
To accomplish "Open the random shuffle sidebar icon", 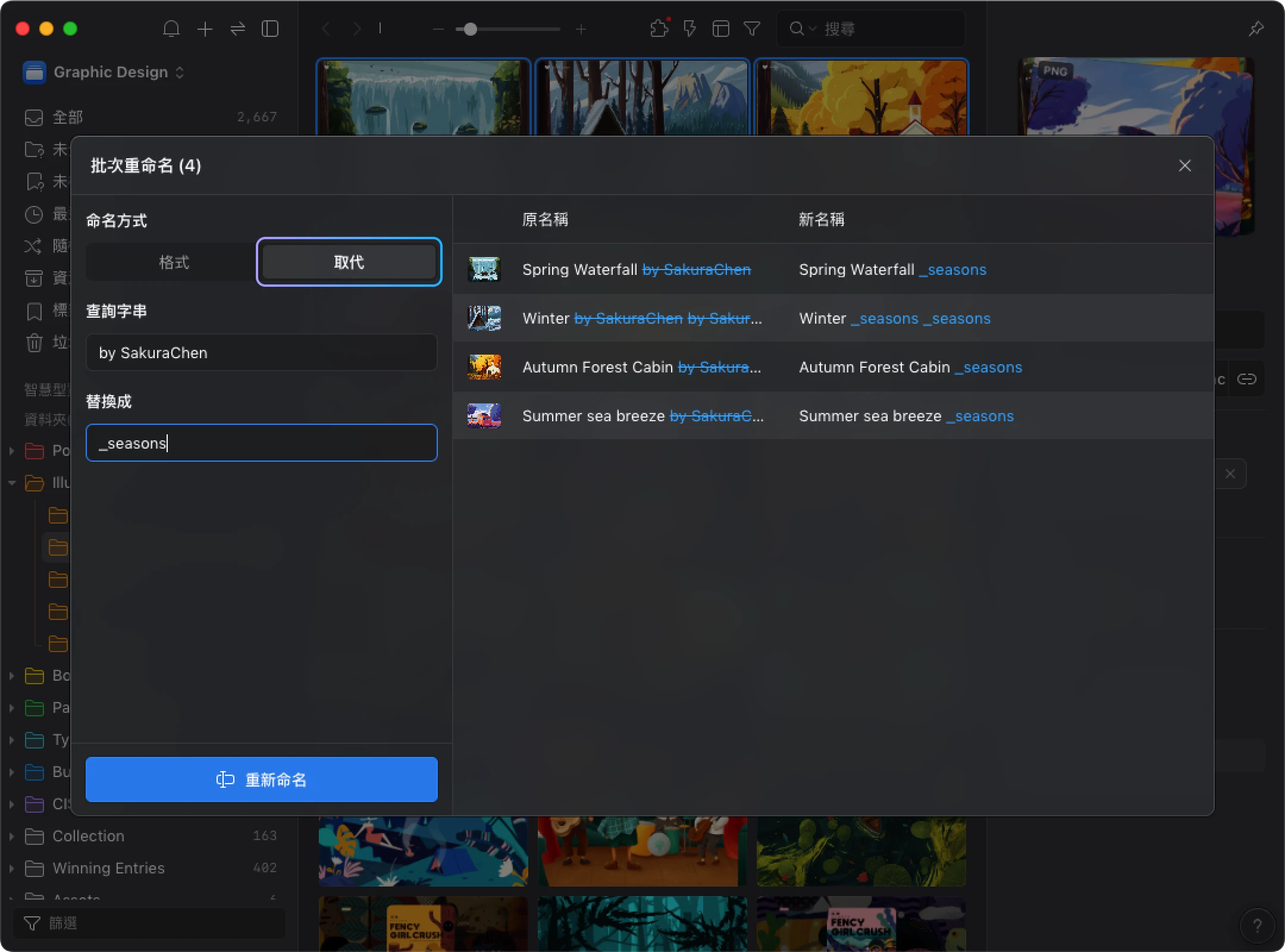I will [33, 246].
